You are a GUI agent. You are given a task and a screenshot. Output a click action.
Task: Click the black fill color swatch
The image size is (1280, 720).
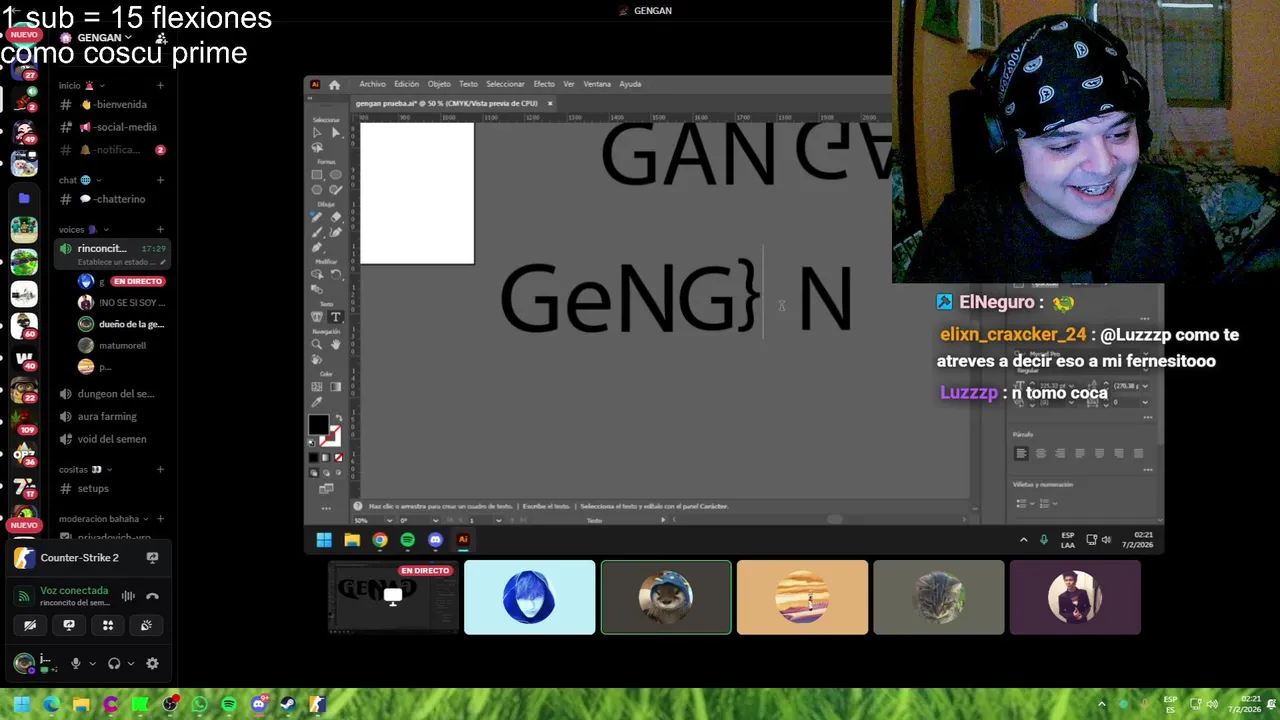(318, 425)
